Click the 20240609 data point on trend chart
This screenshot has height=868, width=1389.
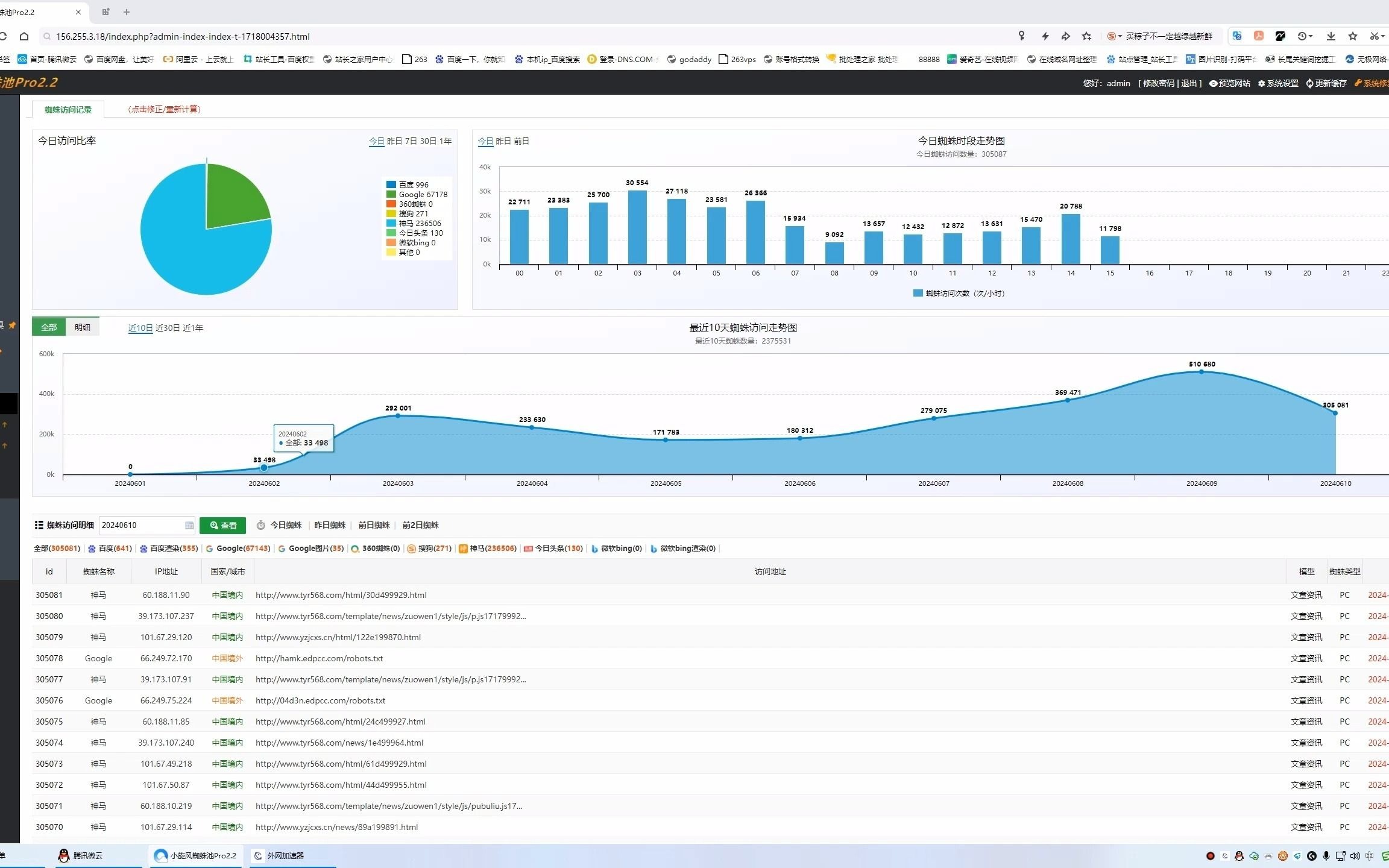pyautogui.click(x=1202, y=372)
